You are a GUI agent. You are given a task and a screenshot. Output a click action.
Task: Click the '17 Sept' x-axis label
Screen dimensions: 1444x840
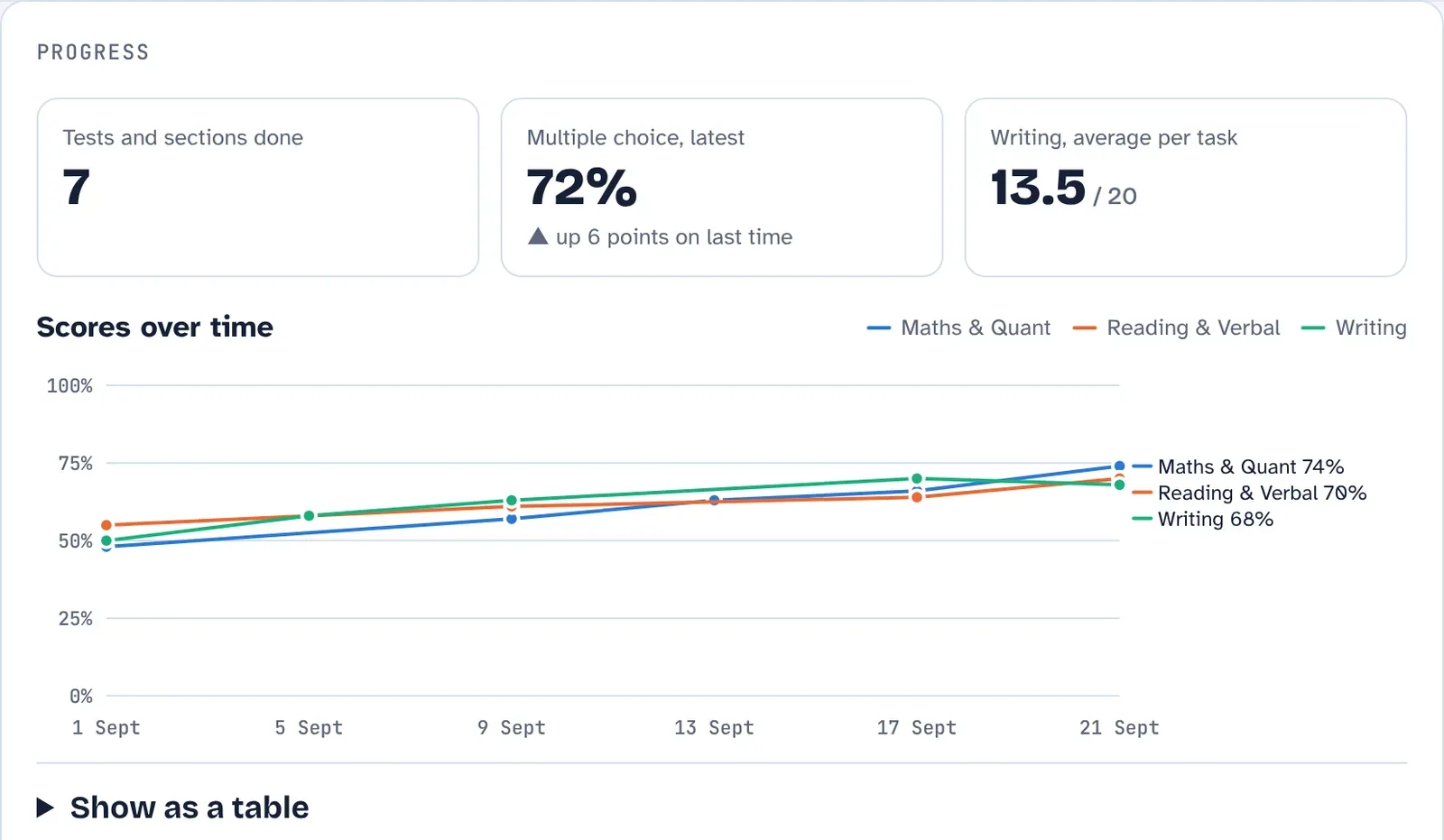[917, 727]
